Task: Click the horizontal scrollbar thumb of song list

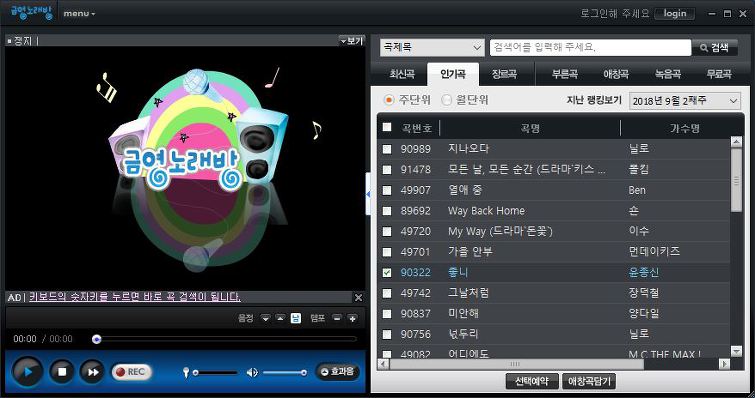Action: (x=517, y=364)
